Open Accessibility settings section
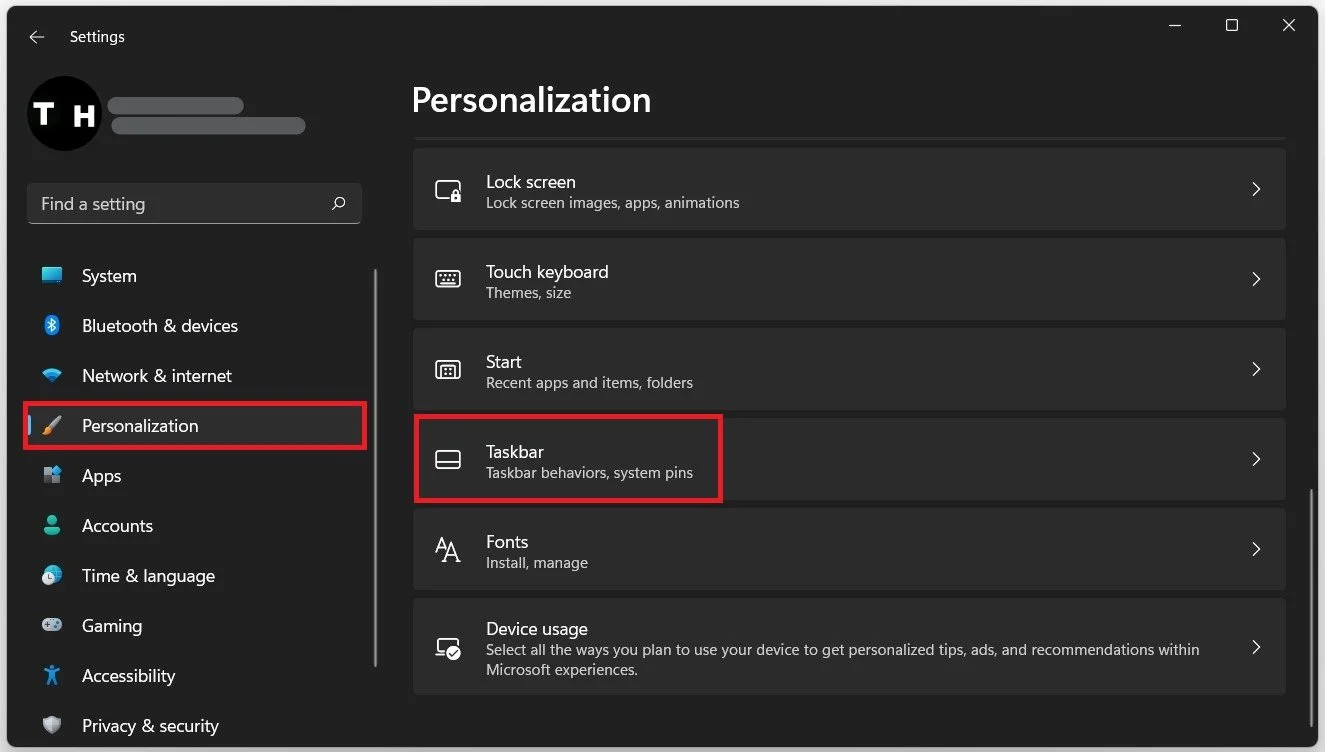This screenshot has width=1325, height=752. point(195,676)
